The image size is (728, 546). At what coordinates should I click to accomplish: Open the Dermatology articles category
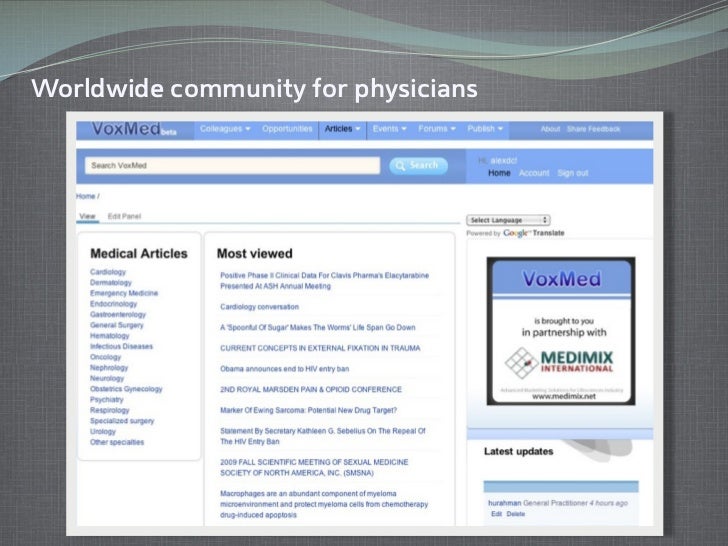pos(110,282)
